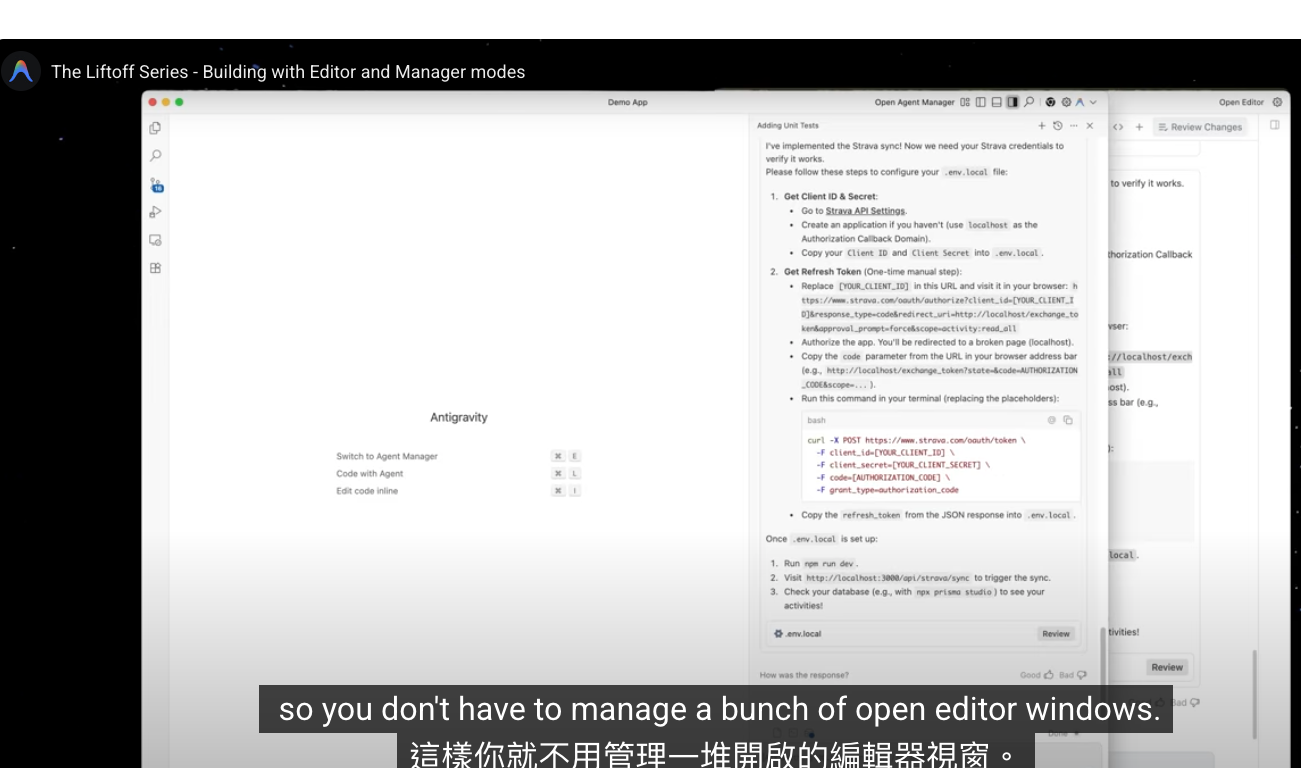Open the Run and Debug view
The image size is (1301, 768).
point(155,212)
